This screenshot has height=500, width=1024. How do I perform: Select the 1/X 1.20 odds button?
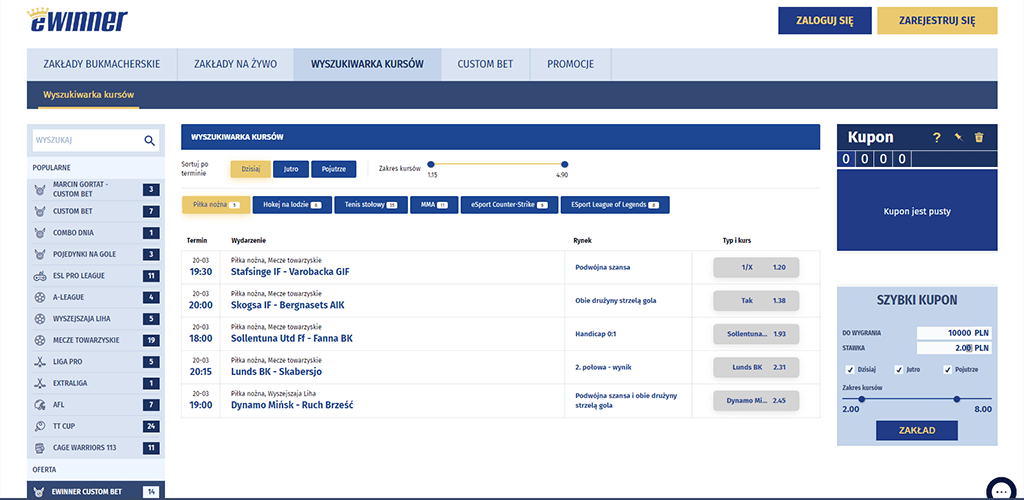756,267
